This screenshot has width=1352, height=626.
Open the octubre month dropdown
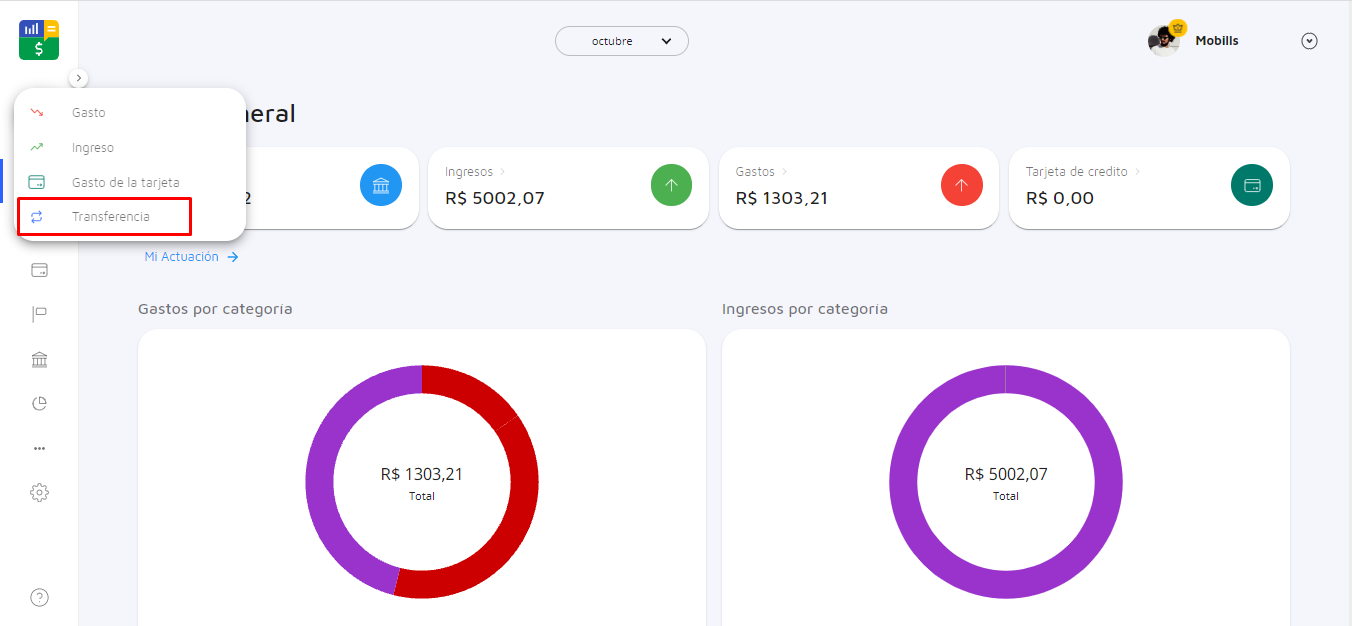click(622, 41)
